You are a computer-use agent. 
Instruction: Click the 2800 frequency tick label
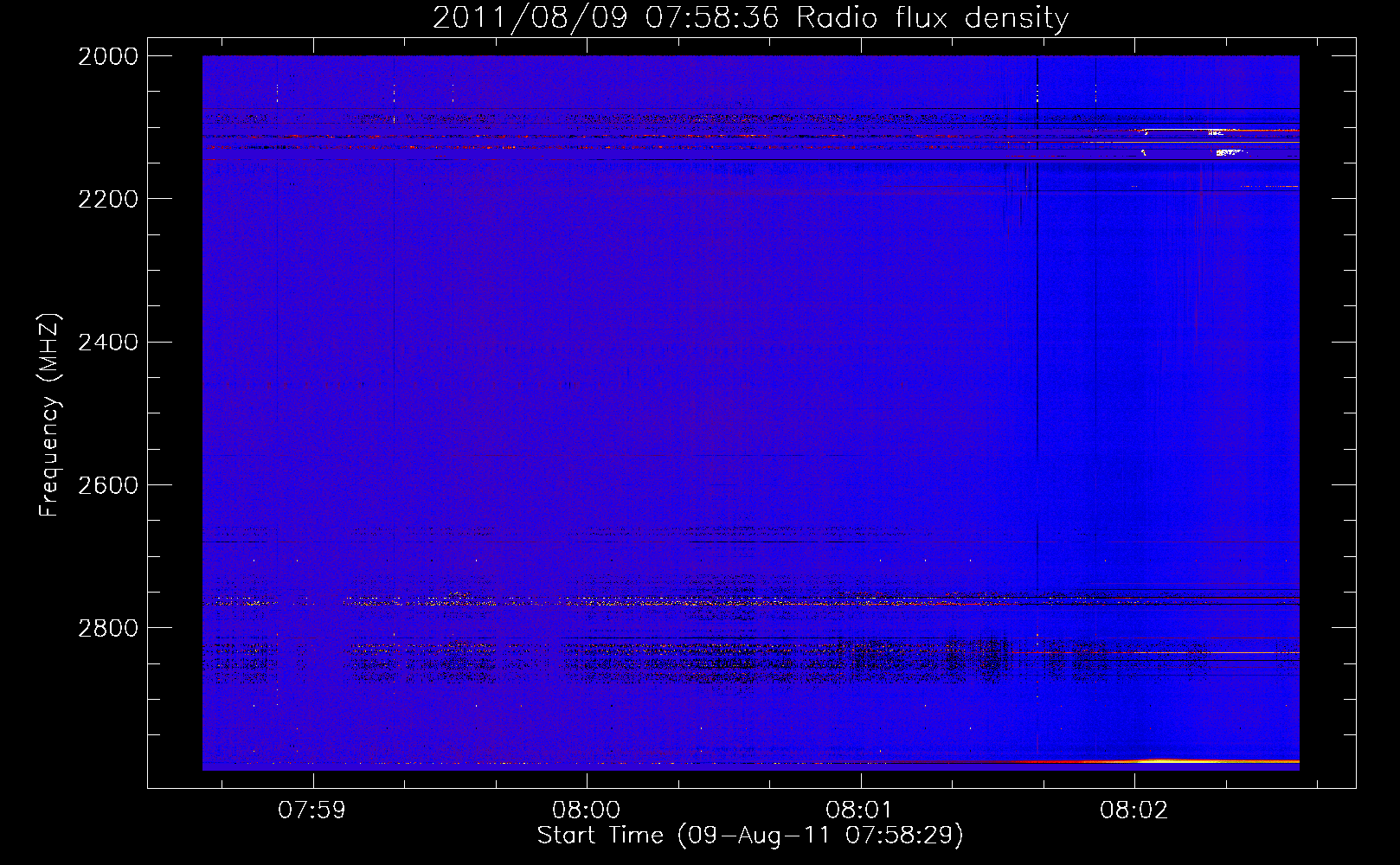(108, 627)
